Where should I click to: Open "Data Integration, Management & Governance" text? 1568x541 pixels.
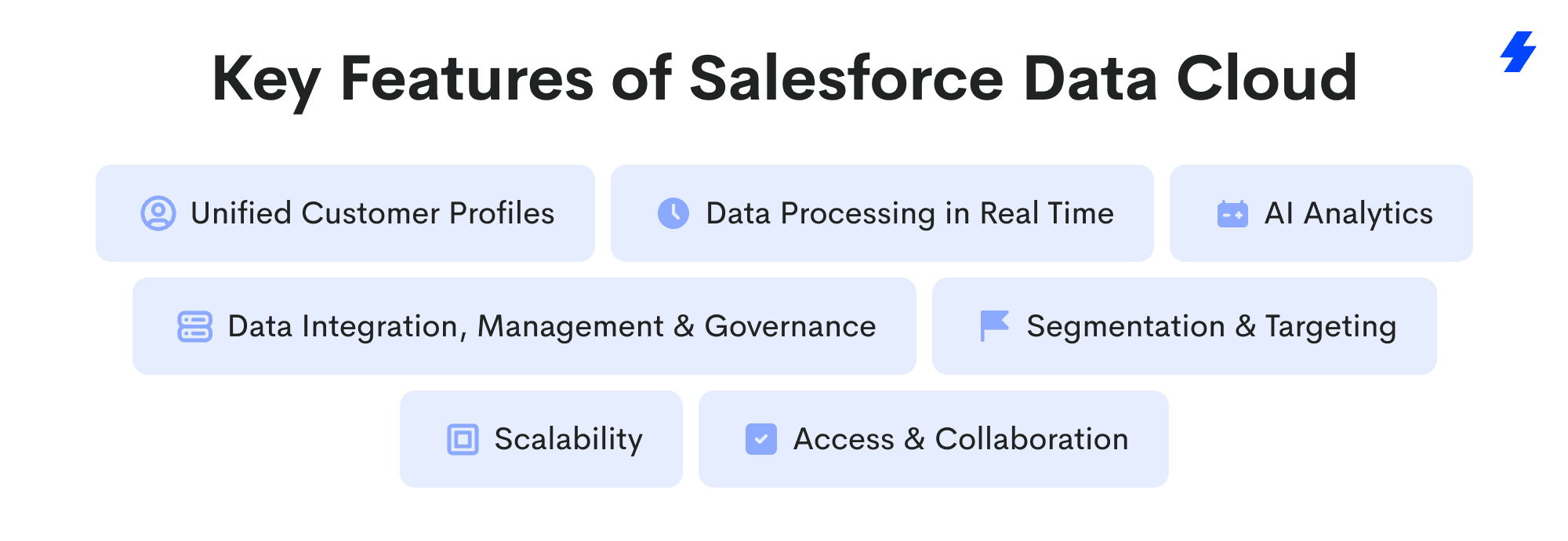tap(551, 326)
